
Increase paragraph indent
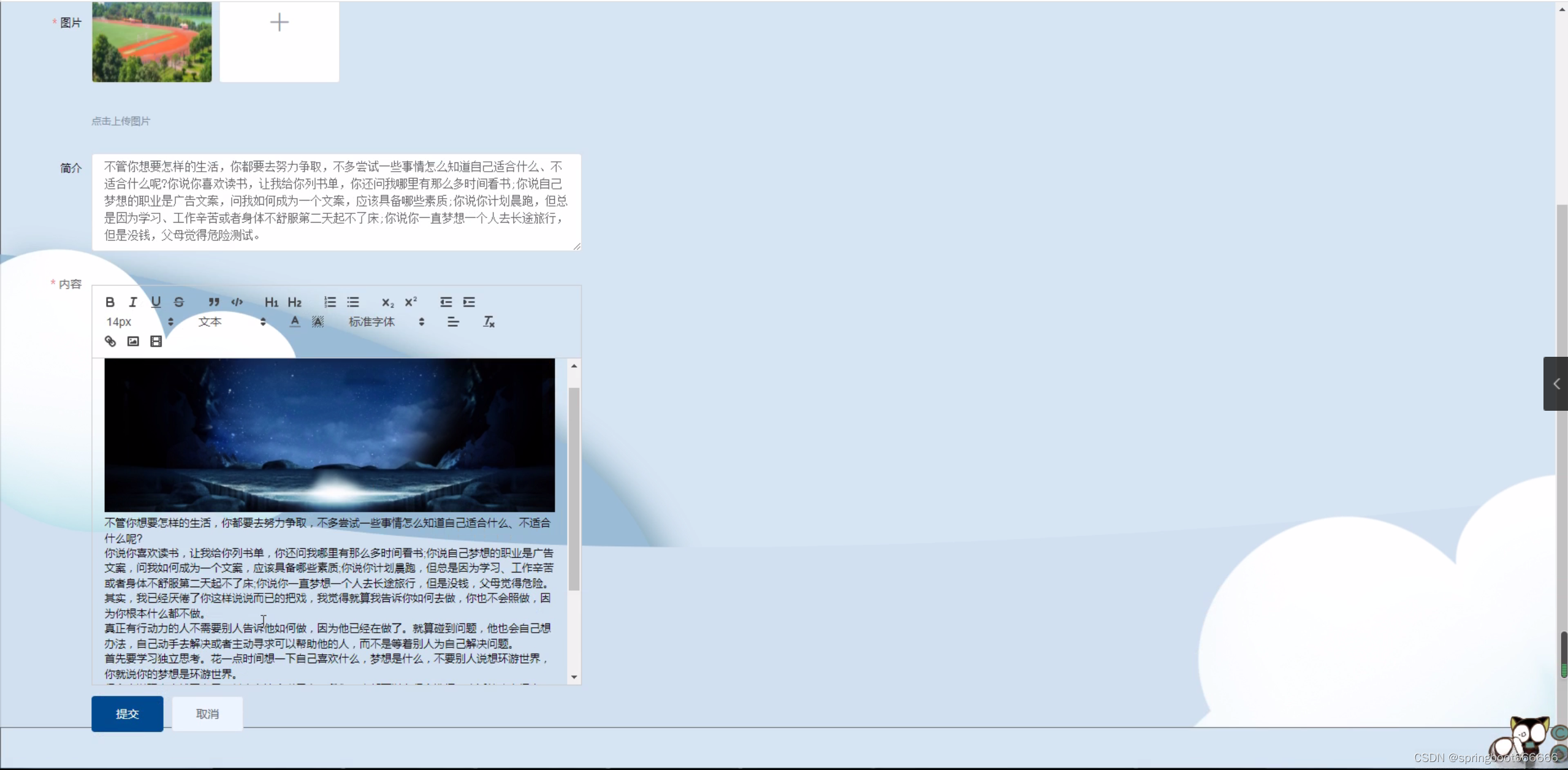469,302
